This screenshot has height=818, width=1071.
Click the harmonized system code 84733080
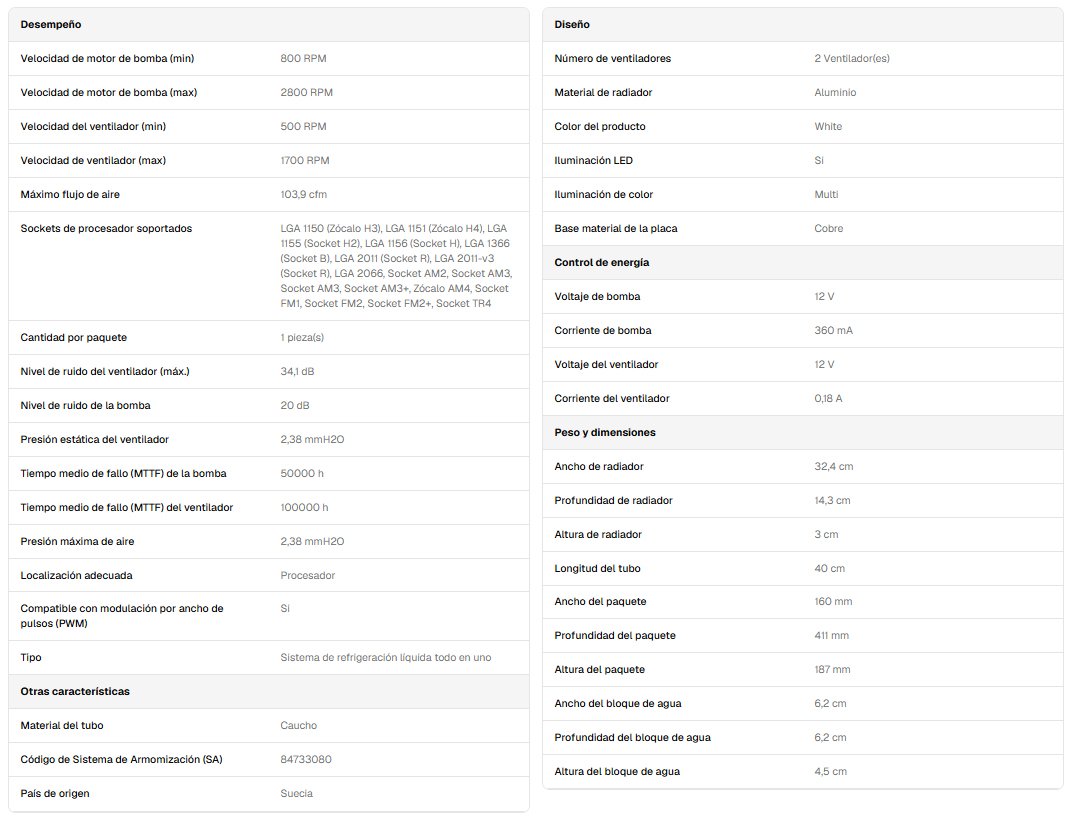306,759
